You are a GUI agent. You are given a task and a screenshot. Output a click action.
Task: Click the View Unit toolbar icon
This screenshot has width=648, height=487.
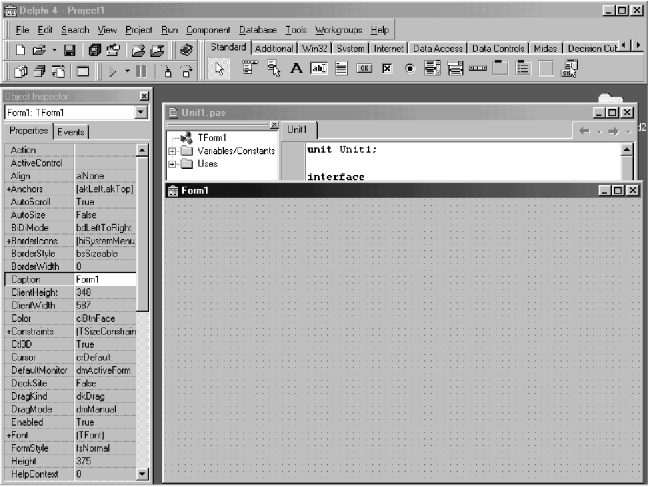pos(20,72)
